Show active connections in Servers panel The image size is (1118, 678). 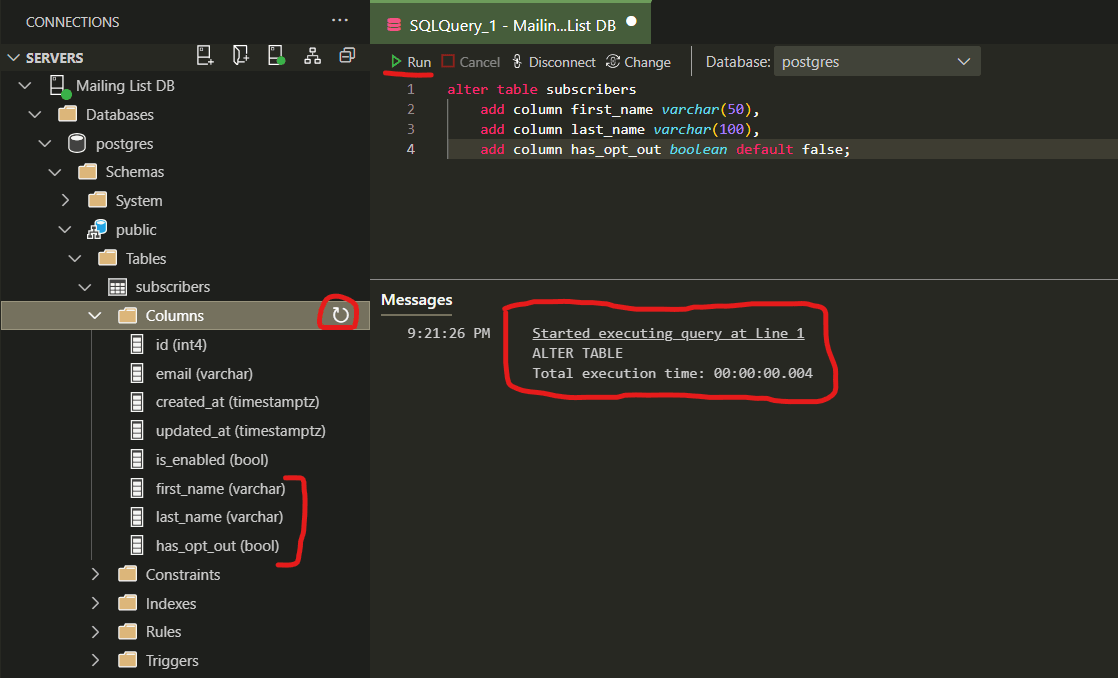point(275,57)
